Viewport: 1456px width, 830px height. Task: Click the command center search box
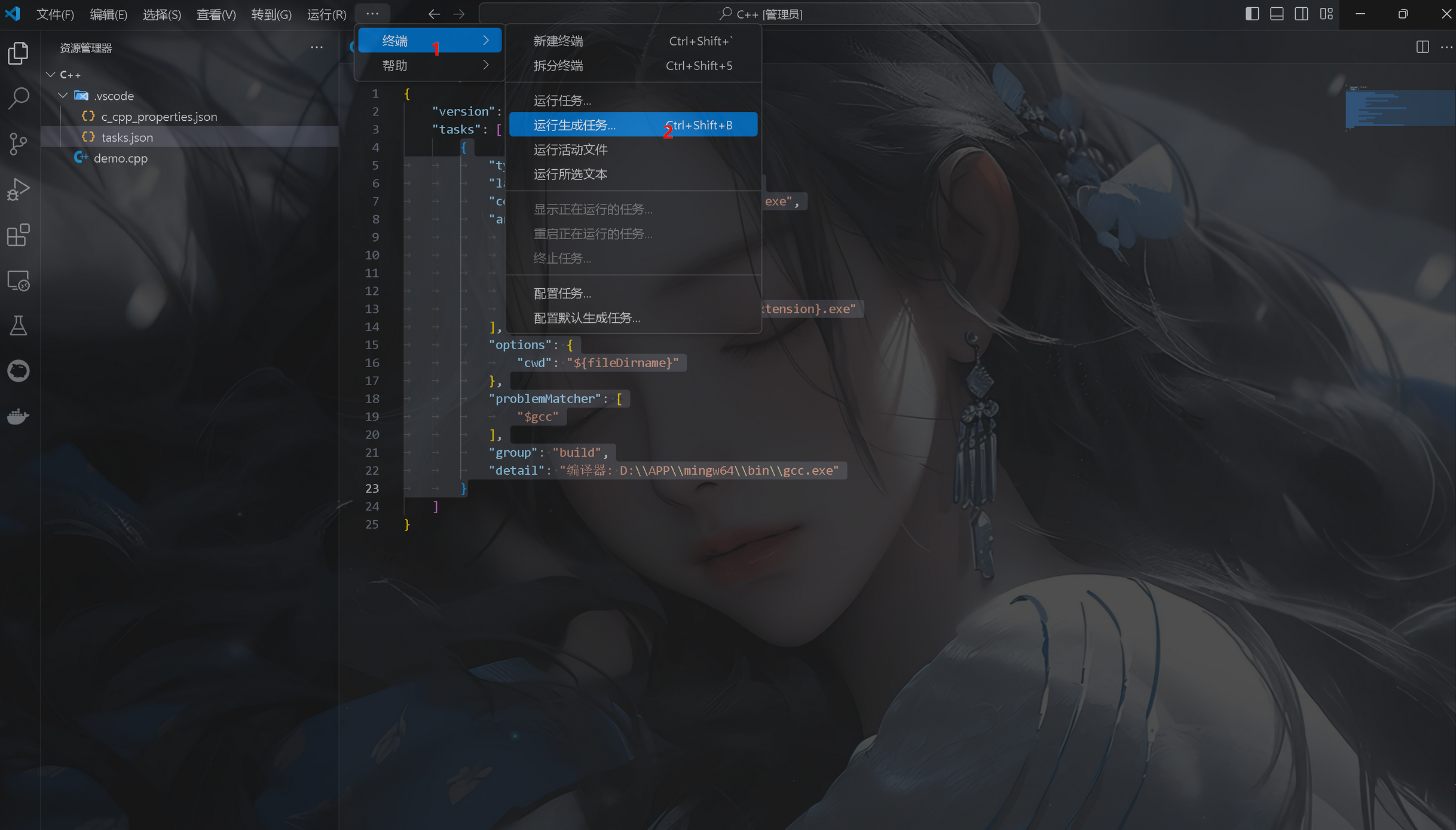pyautogui.click(x=759, y=14)
